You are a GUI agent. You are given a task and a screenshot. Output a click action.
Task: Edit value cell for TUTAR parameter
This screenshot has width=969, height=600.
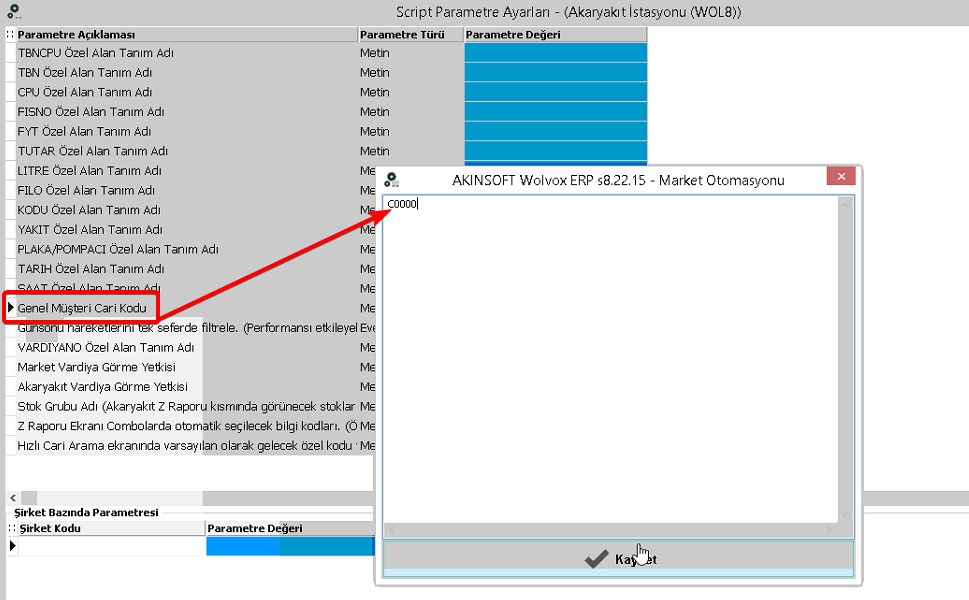click(x=556, y=151)
